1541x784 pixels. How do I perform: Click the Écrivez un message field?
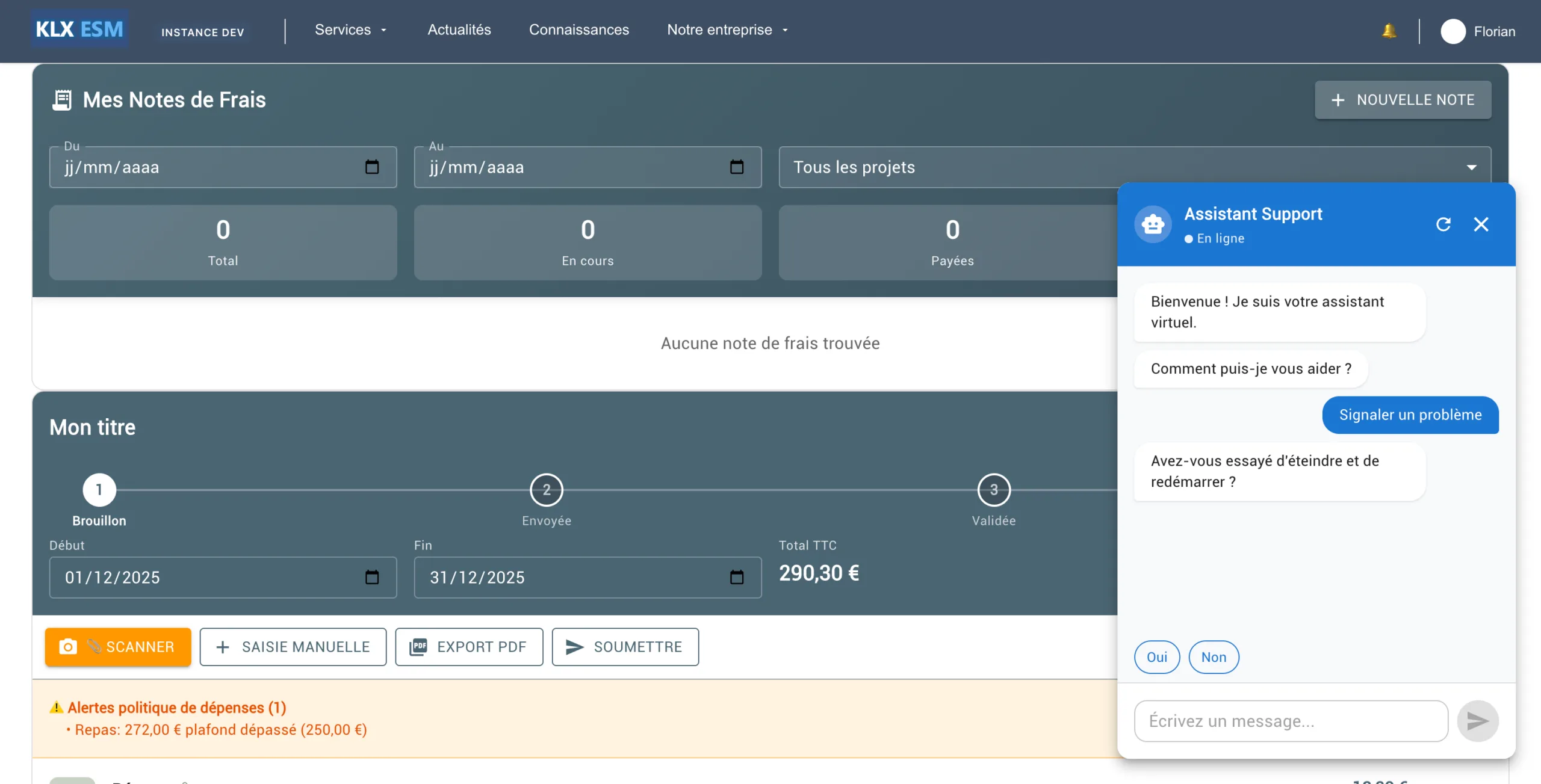coord(1291,721)
